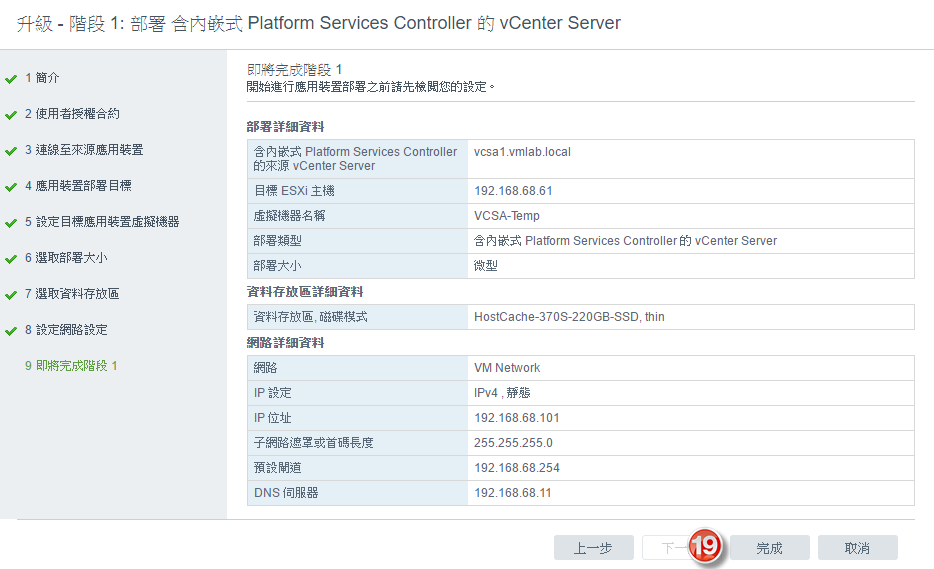934x569 pixels.
Task: Click the 目標 ESXi 主機 label cell
Action: click(x=357, y=191)
